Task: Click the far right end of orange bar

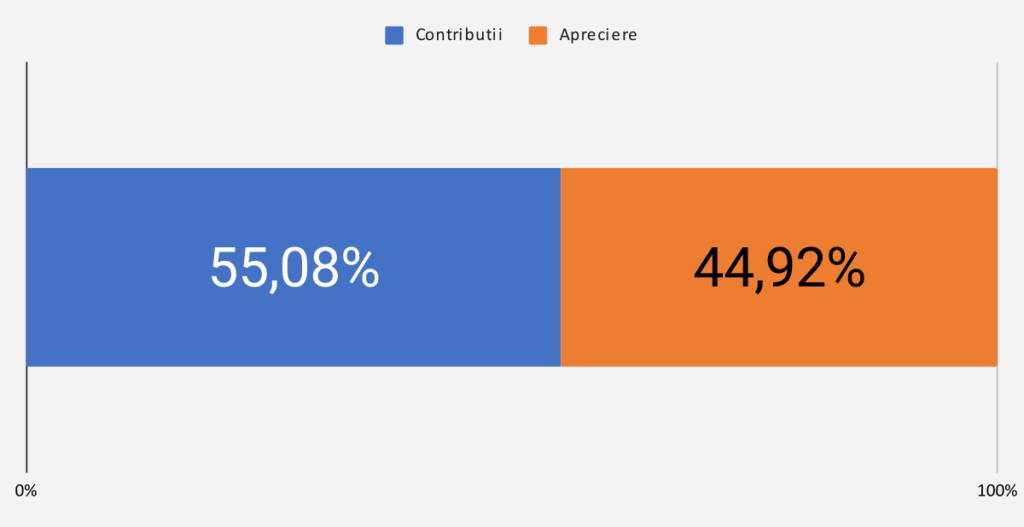Action: click(x=992, y=267)
